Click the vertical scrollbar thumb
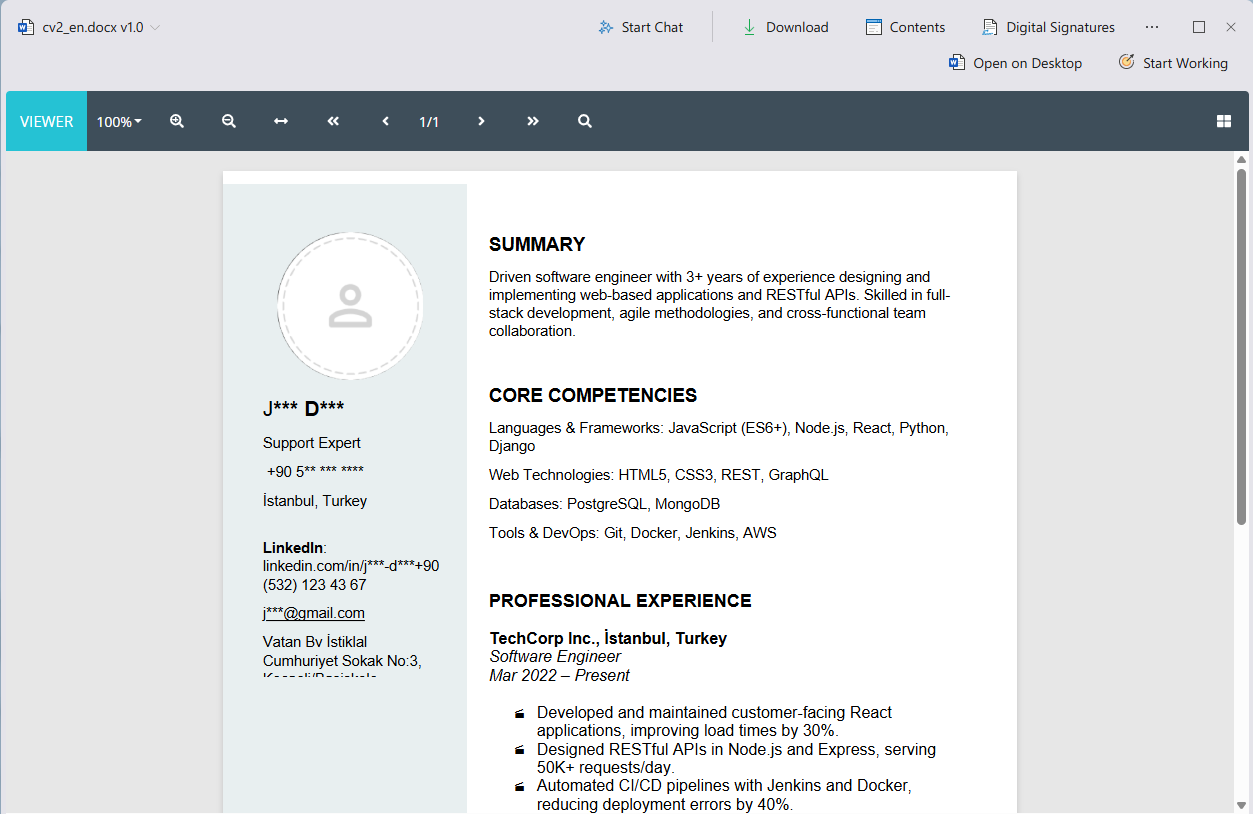Viewport: 1253px width, 814px height. tap(1242, 347)
